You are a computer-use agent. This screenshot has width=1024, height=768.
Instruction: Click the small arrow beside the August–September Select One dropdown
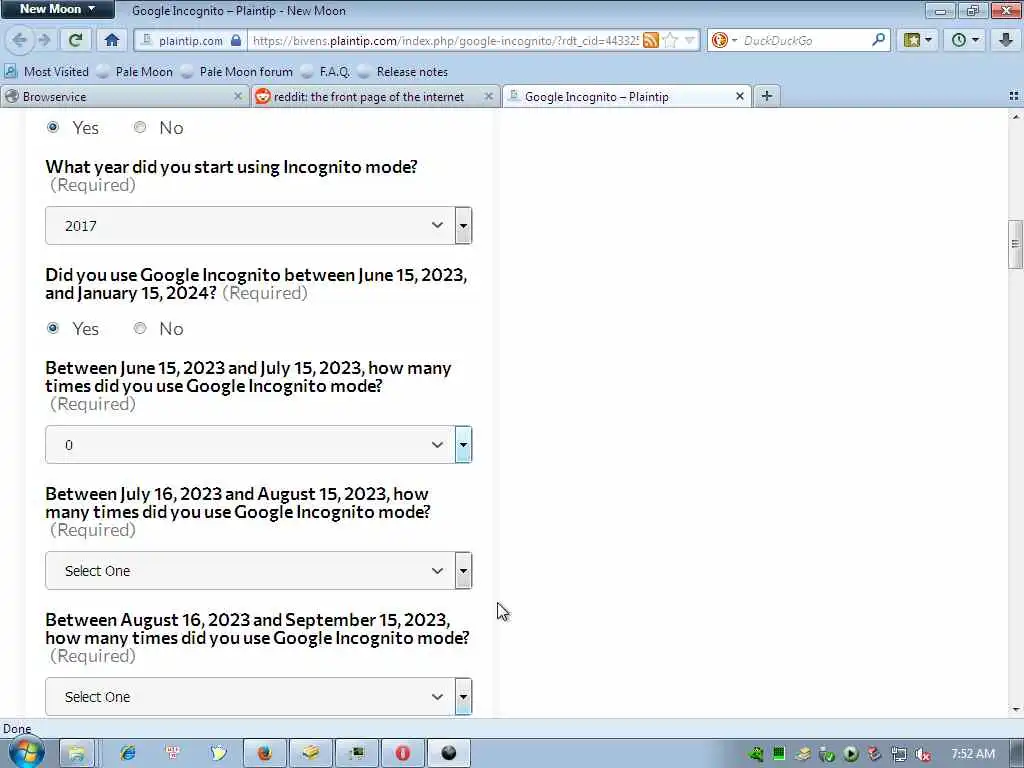(463, 696)
